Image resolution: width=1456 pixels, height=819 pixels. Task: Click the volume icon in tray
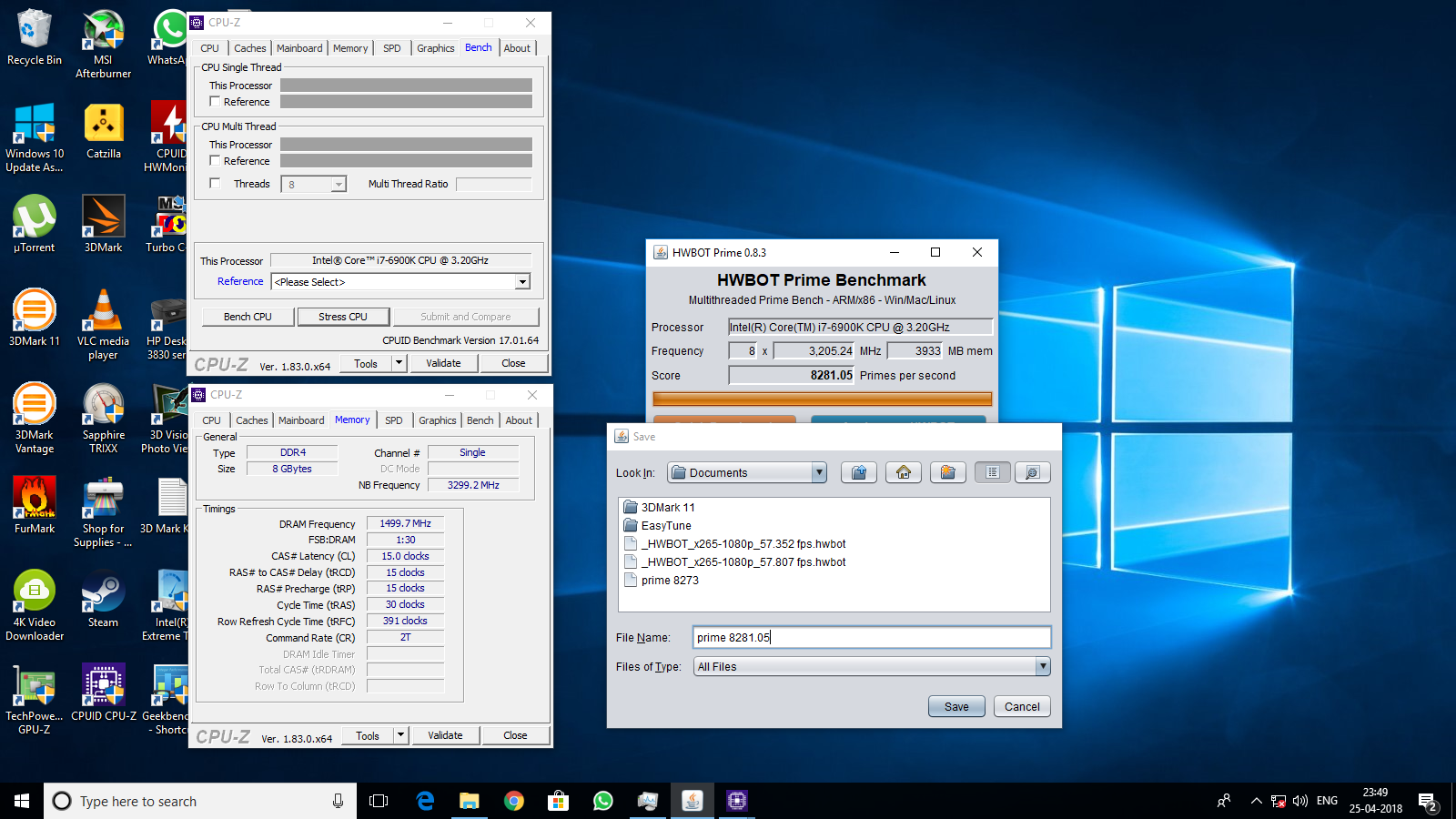click(1300, 801)
